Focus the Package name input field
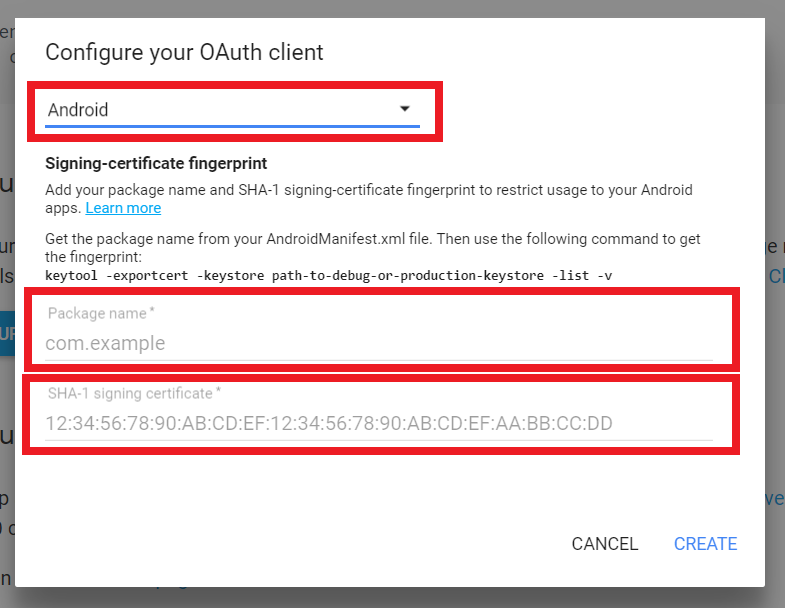This screenshot has width=785, height=608. click(378, 343)
